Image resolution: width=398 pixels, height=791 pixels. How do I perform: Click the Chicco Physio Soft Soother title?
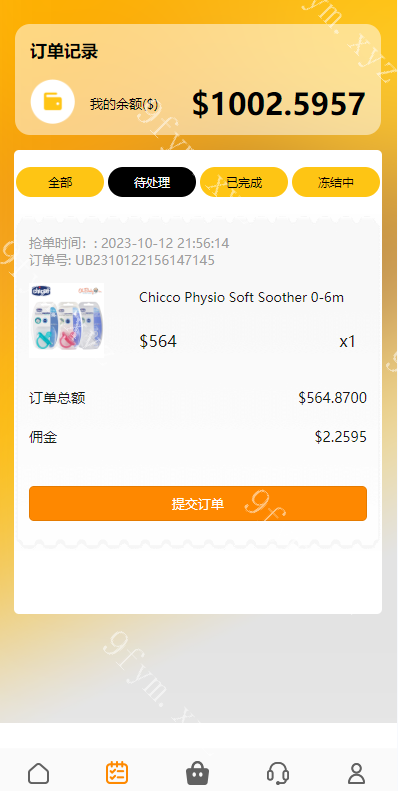pos(242,298)
